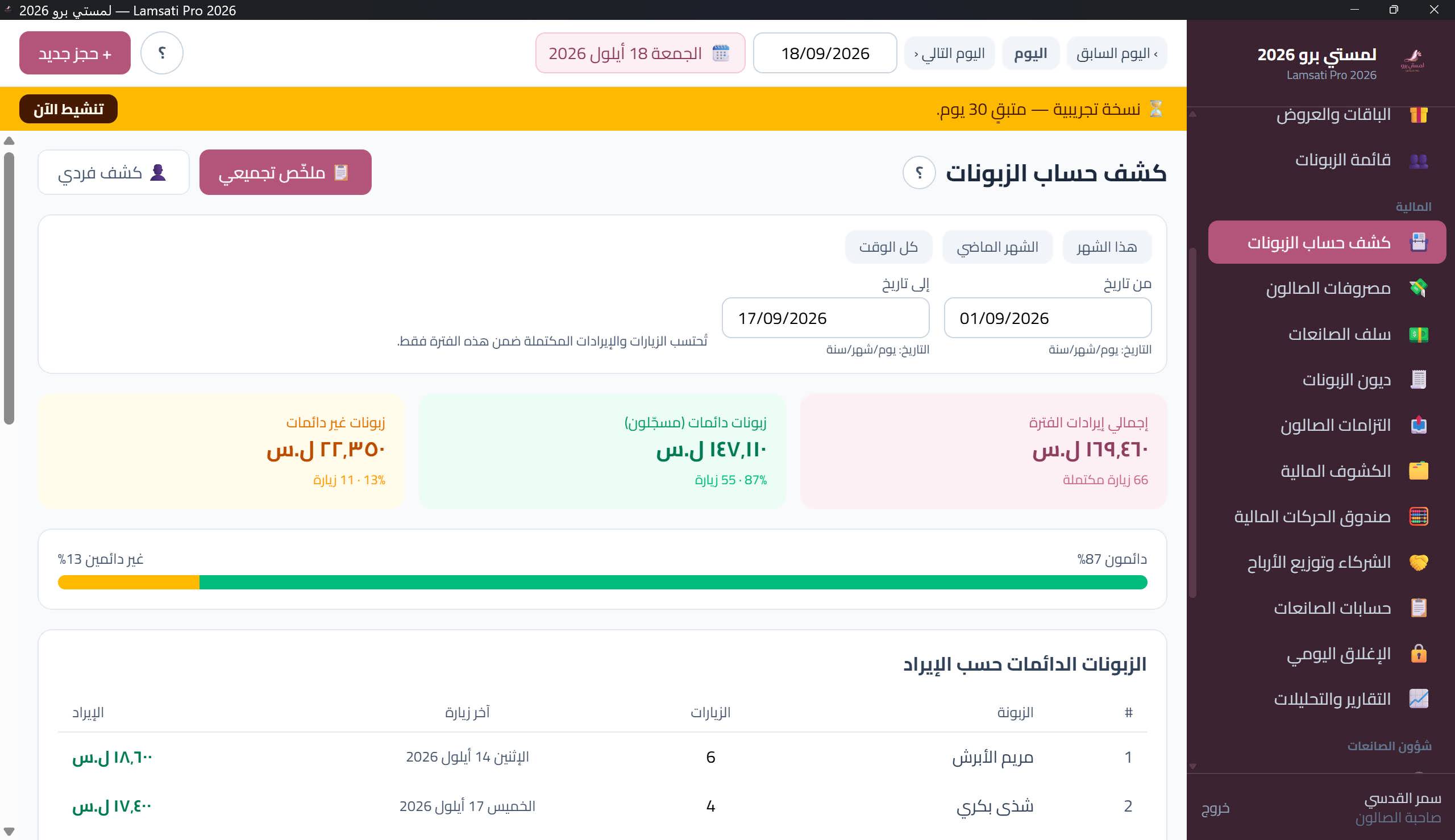The width and height of the screenshot is (1455, 840).
Task: Click the person icon on كشف فردي
Action: tap(157, 173)
